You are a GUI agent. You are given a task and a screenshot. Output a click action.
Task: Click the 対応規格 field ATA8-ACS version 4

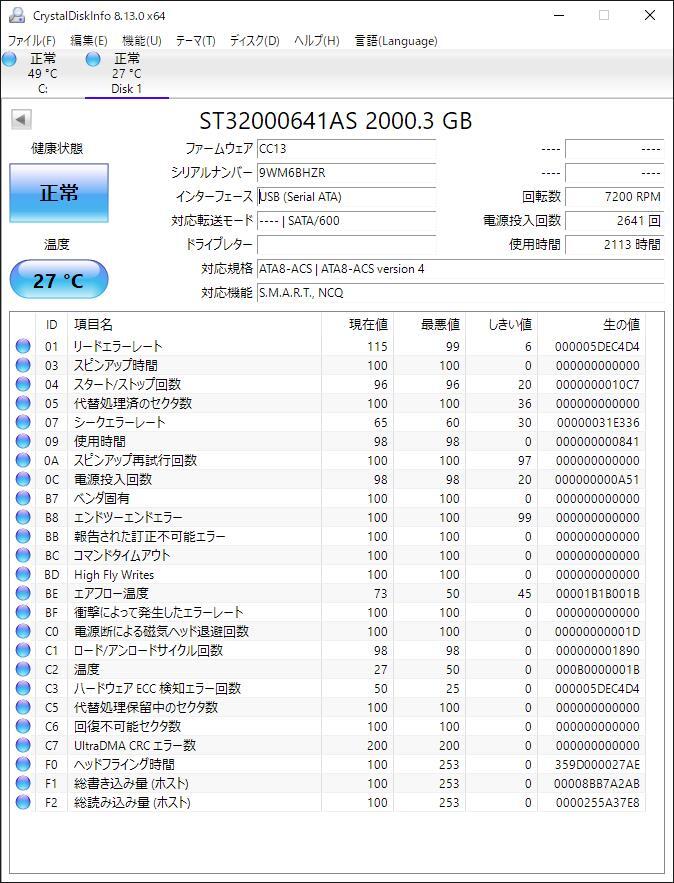(460, 269)
